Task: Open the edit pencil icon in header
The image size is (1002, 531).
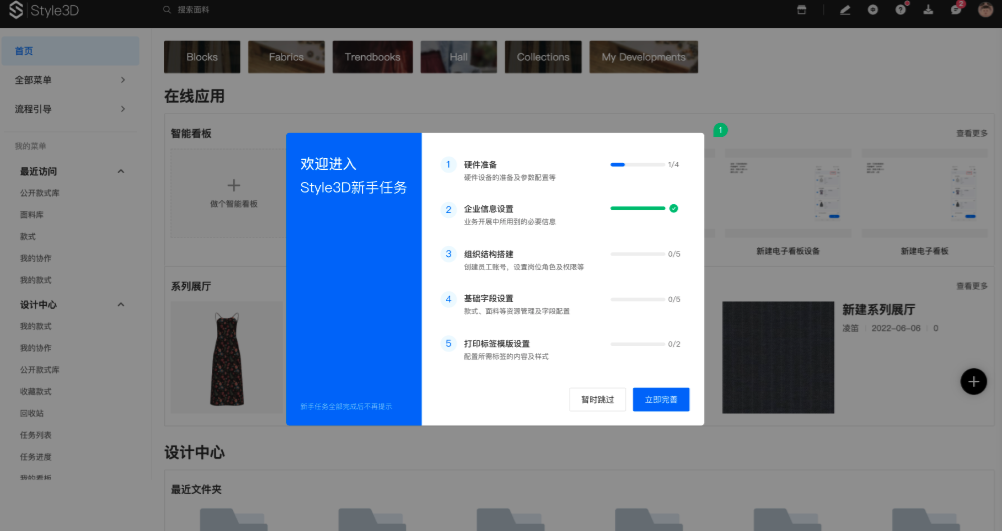Action: [x=845, y=9]
